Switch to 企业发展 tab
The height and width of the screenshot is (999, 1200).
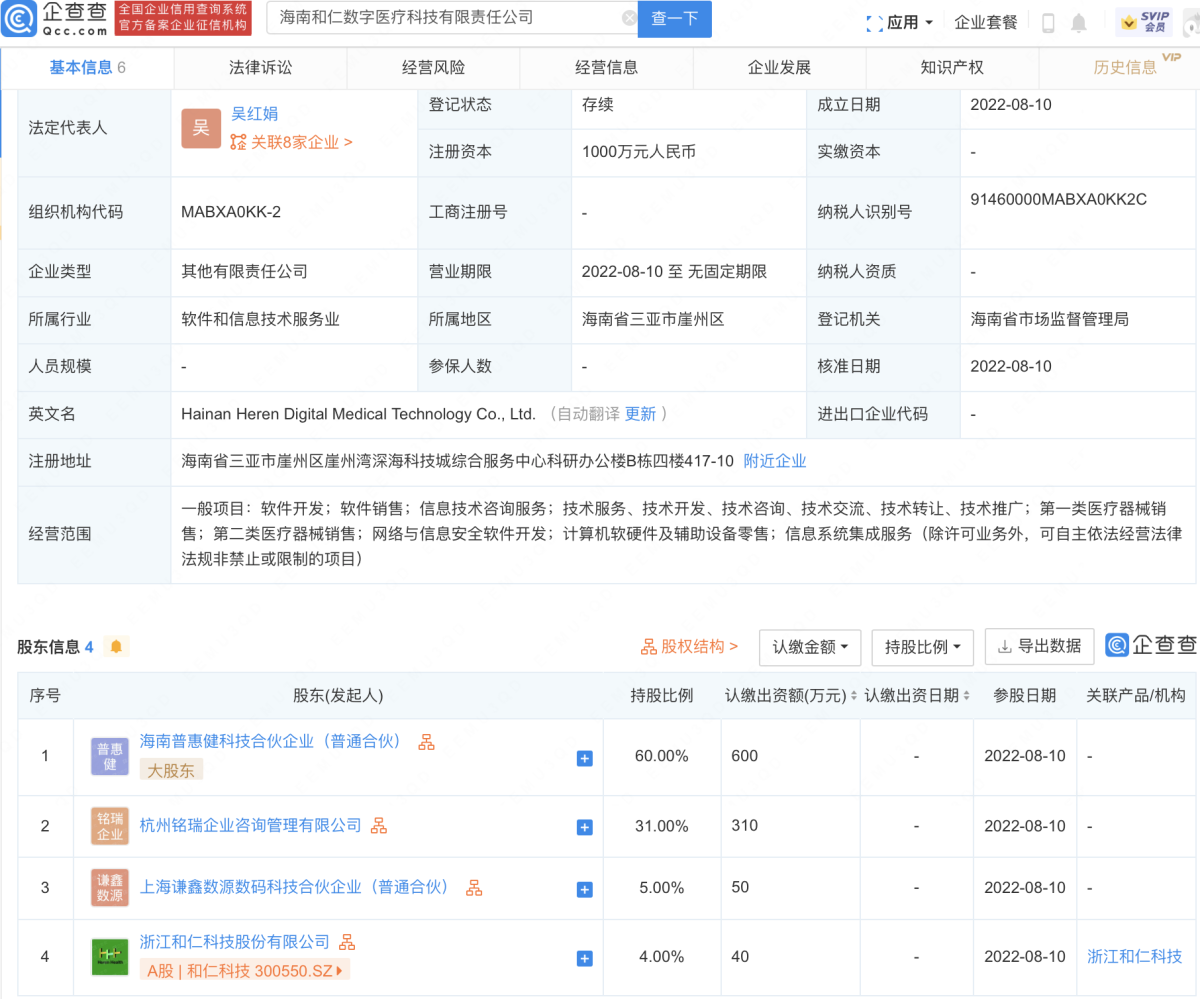point(779,67)
